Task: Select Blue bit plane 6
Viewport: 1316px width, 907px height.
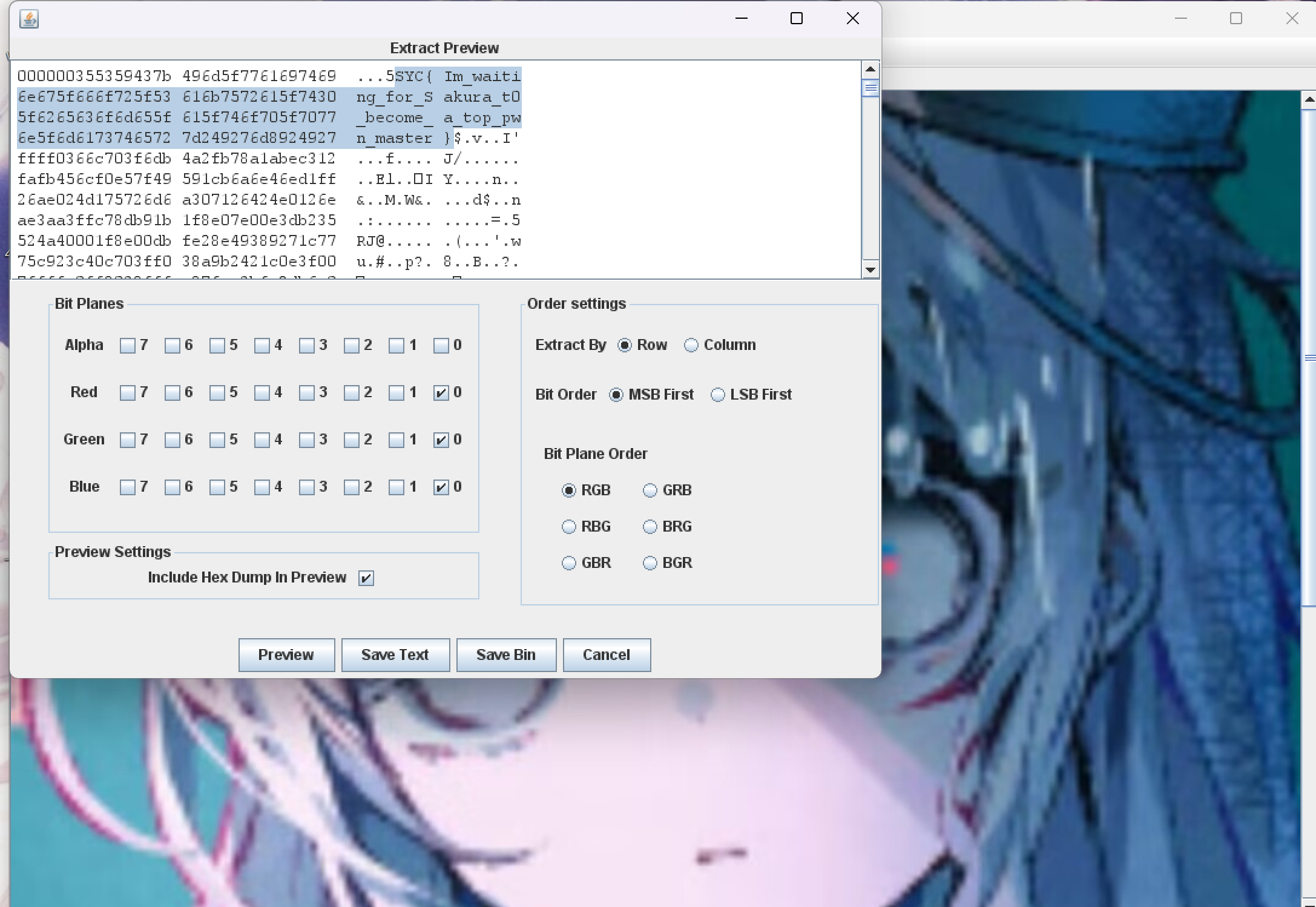Action: point(172,487)
